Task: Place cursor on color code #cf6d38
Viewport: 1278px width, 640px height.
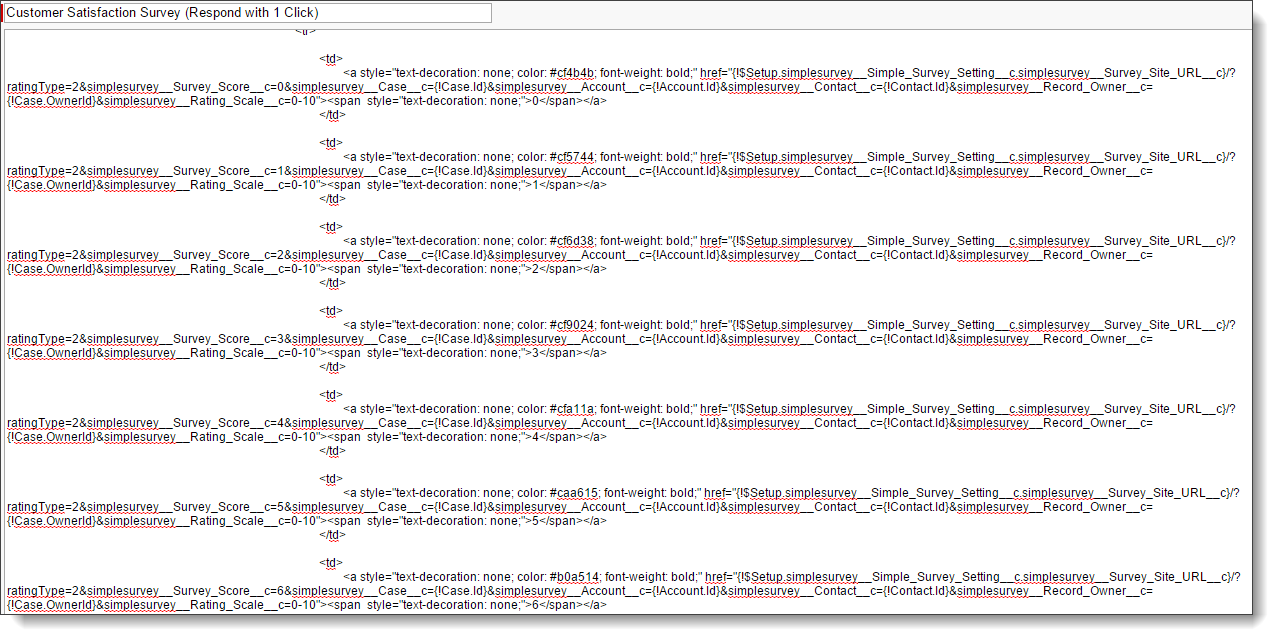Action: (x=571, y=241)
